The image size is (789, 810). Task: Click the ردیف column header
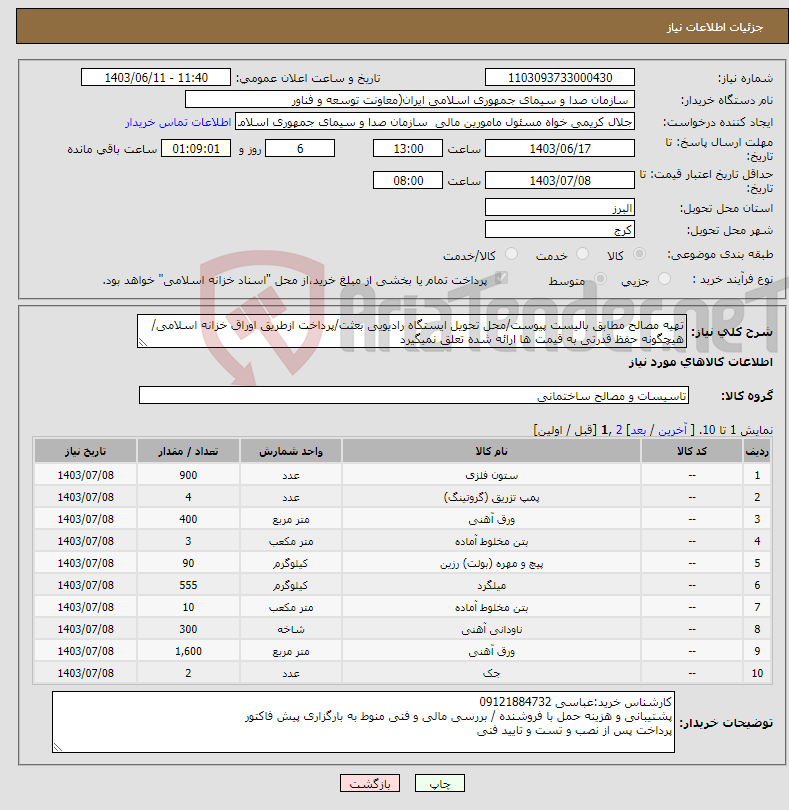757,451
